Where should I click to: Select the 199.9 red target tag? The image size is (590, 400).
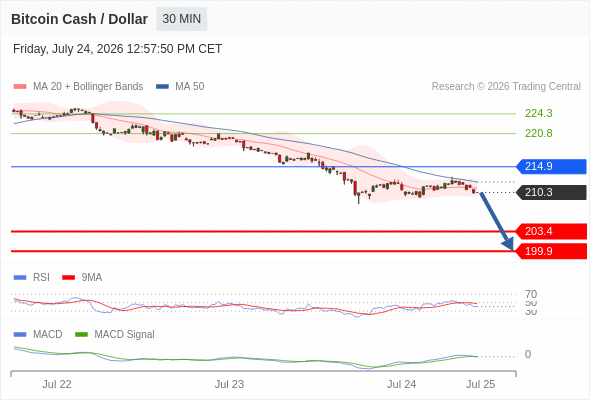(x=551, y=251)
